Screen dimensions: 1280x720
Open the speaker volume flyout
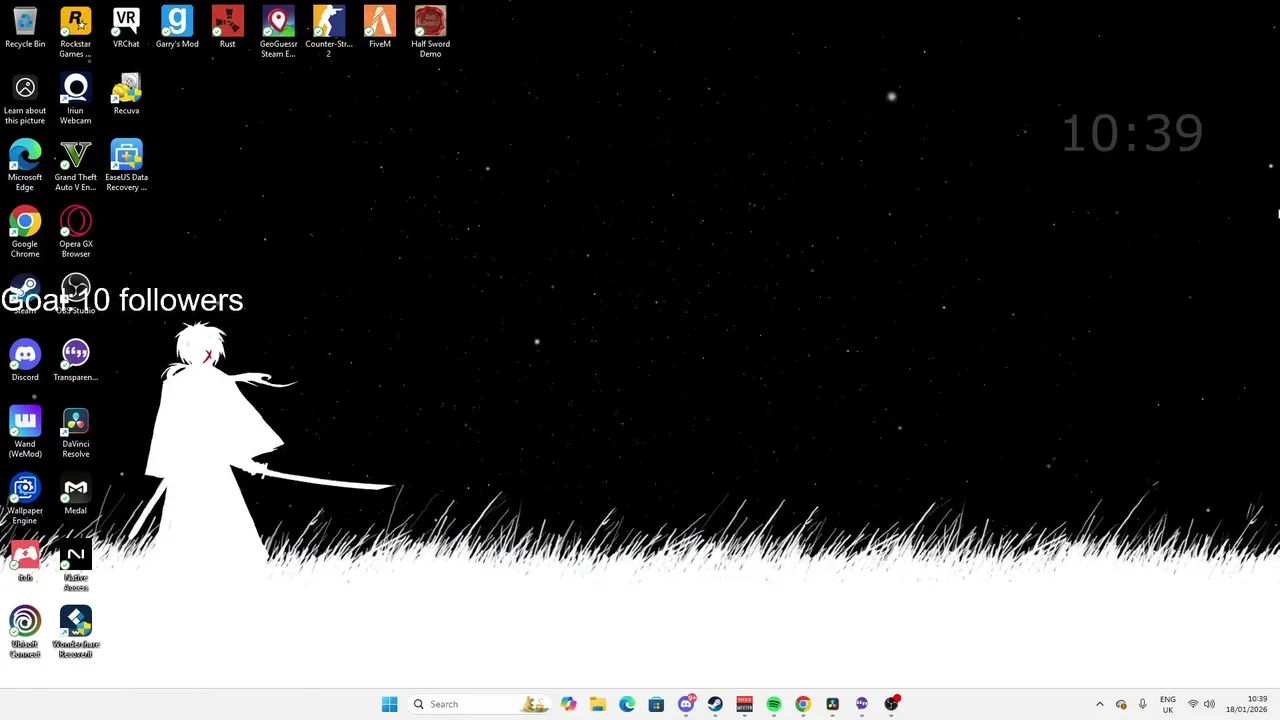(x=1209, y=704)
